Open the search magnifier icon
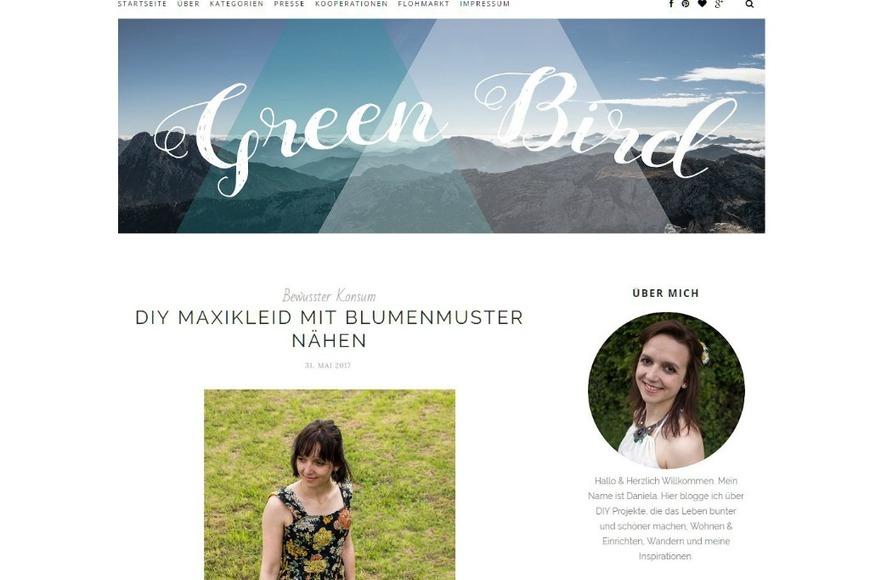The height and width of the screenshot is (580, 870). click(x=750, y=4)
